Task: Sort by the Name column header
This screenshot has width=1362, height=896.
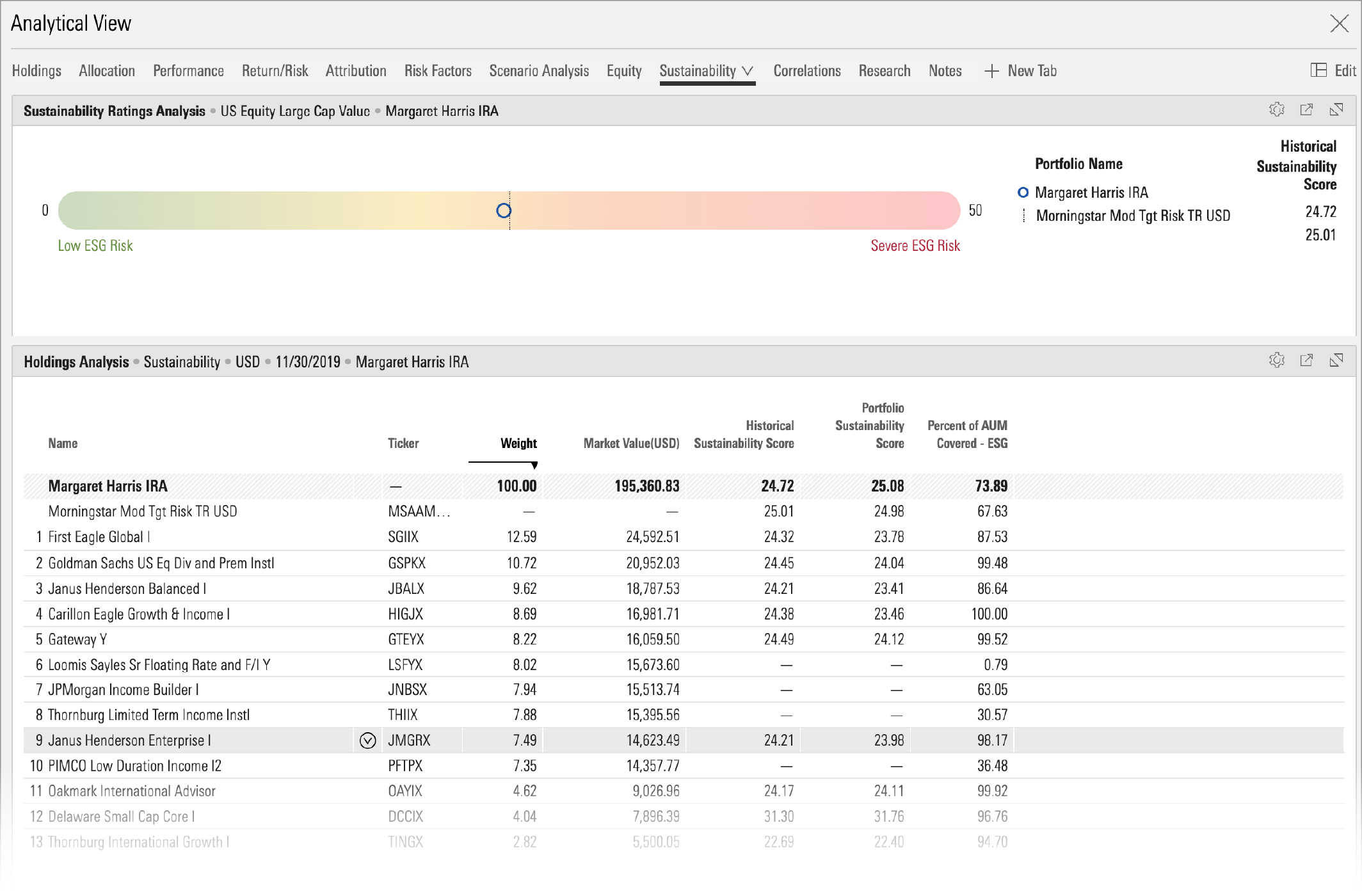Action: tap(63, 444)
